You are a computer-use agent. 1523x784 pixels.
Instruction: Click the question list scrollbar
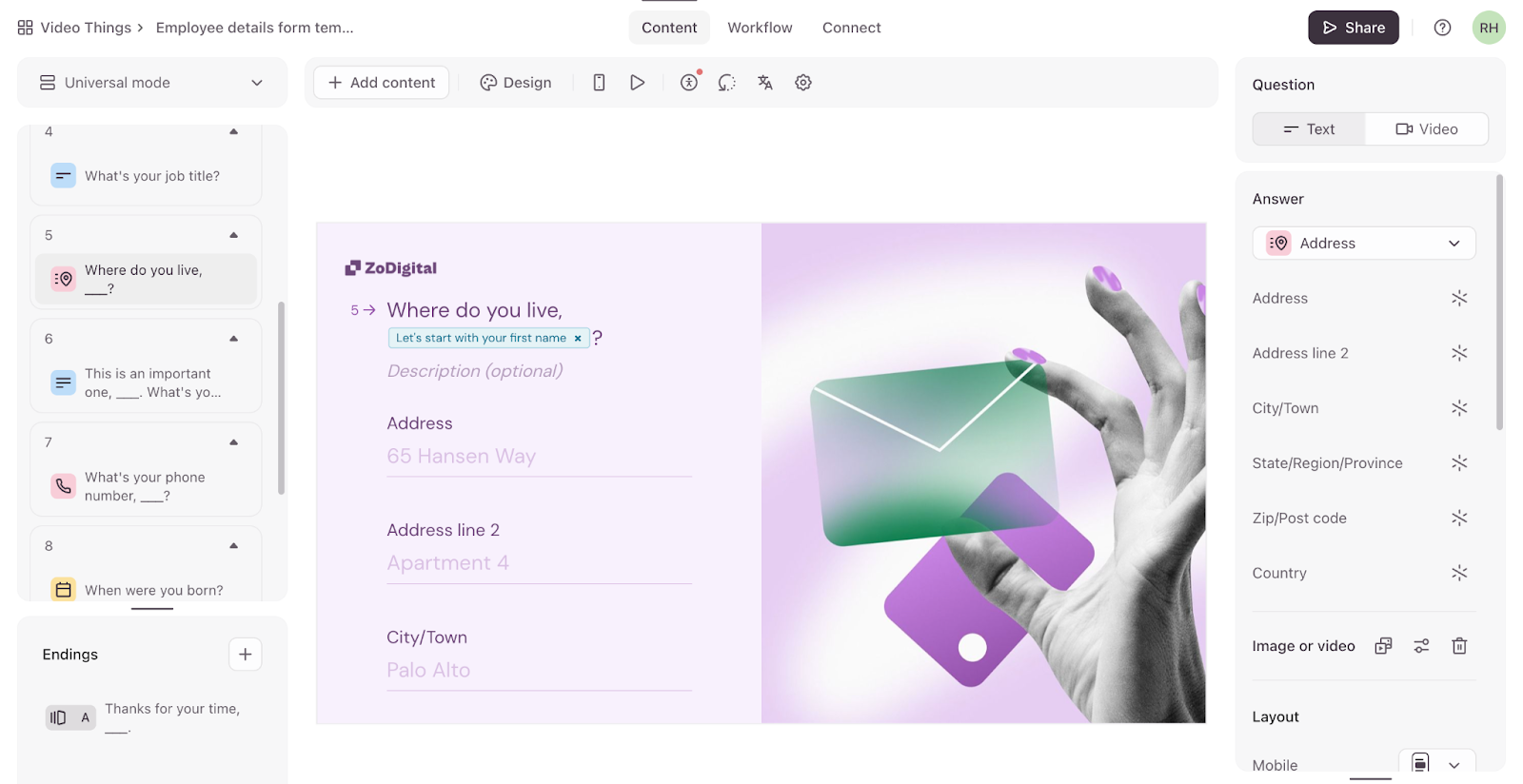click(x=281, y=398)
